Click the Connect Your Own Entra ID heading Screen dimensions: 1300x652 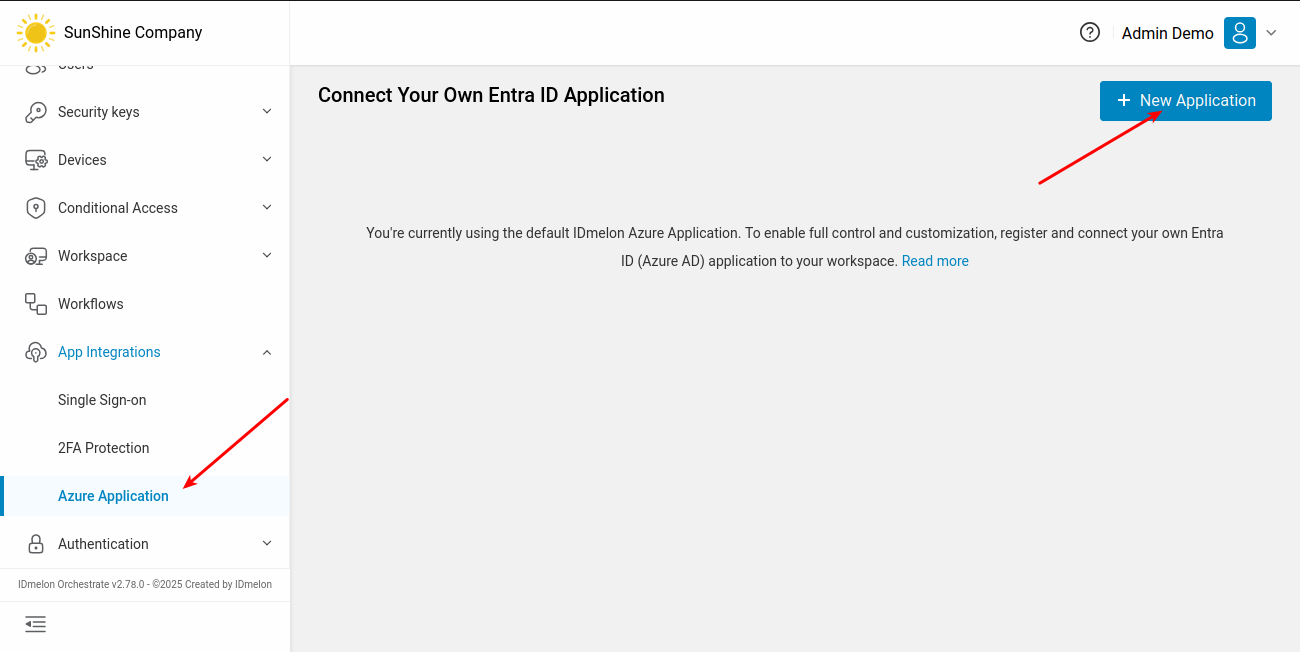coord(491,95)
